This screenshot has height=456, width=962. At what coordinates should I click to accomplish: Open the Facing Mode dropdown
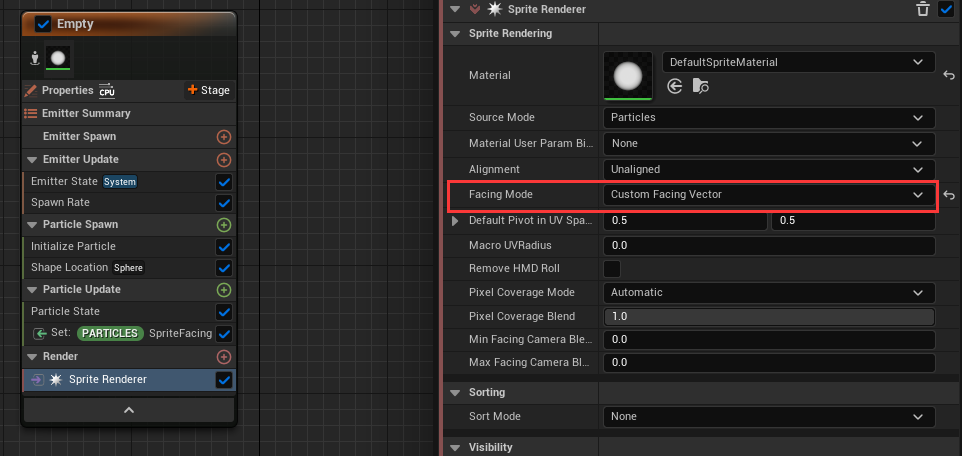click(768, 195)
